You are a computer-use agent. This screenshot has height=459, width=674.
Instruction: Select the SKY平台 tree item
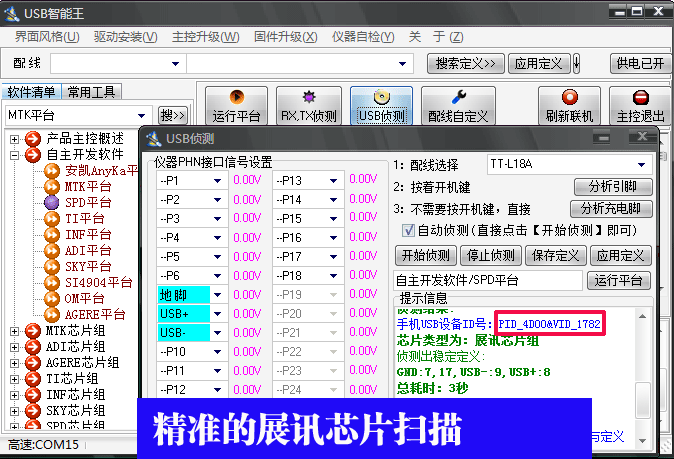pos(88,266)
